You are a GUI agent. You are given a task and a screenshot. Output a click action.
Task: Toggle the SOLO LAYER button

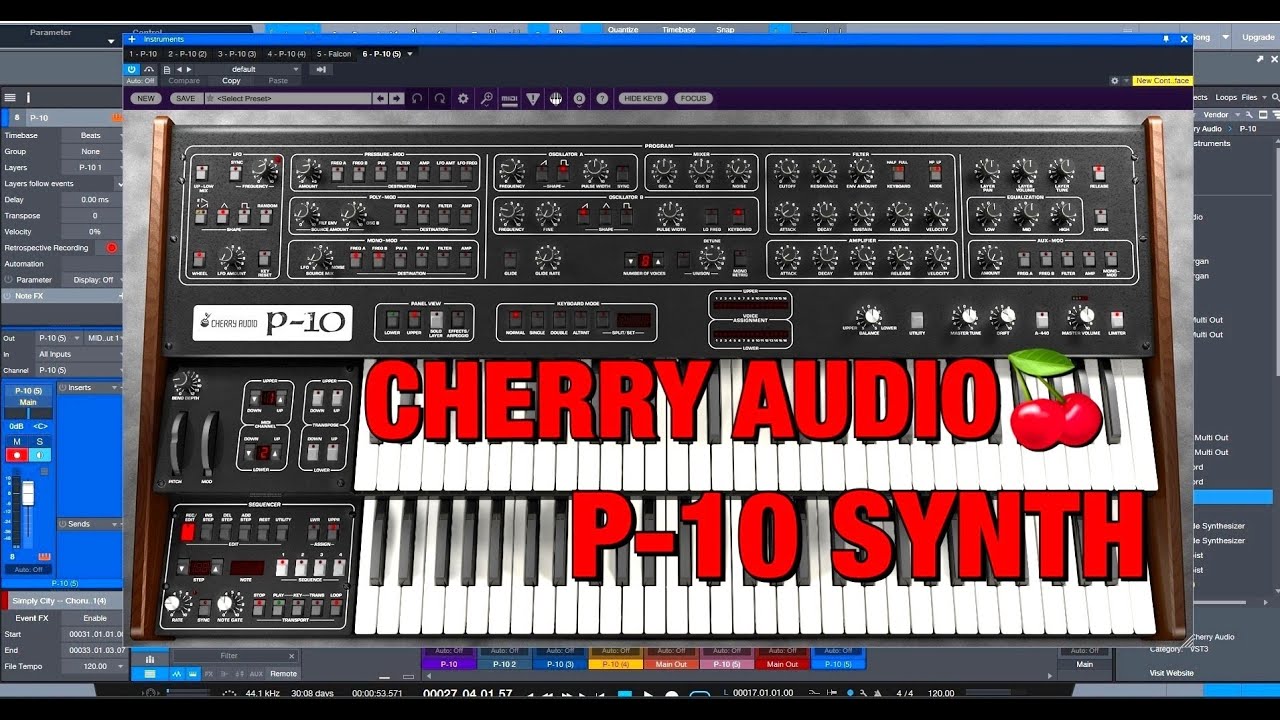pos(436,320)
